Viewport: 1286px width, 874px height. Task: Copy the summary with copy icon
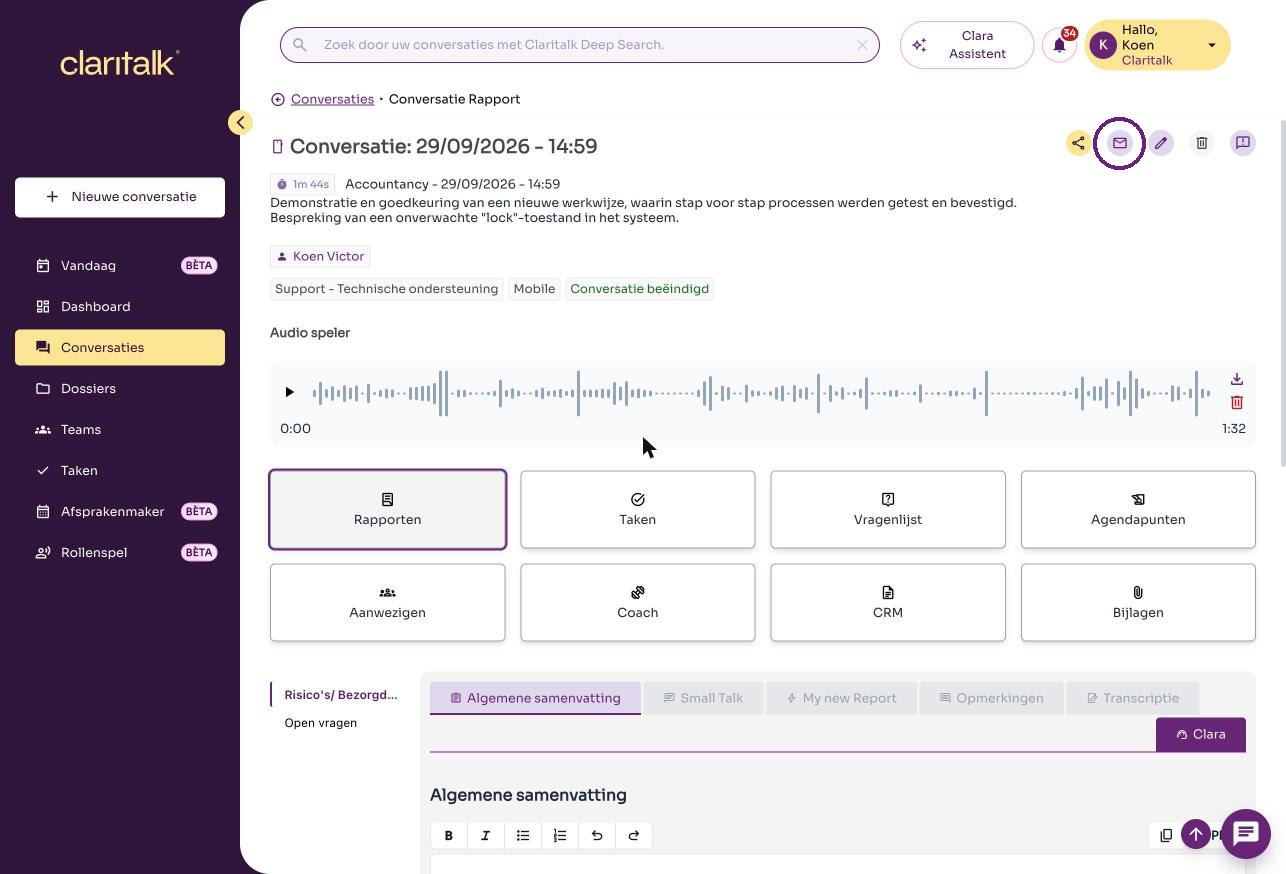tap(1166, 835)
